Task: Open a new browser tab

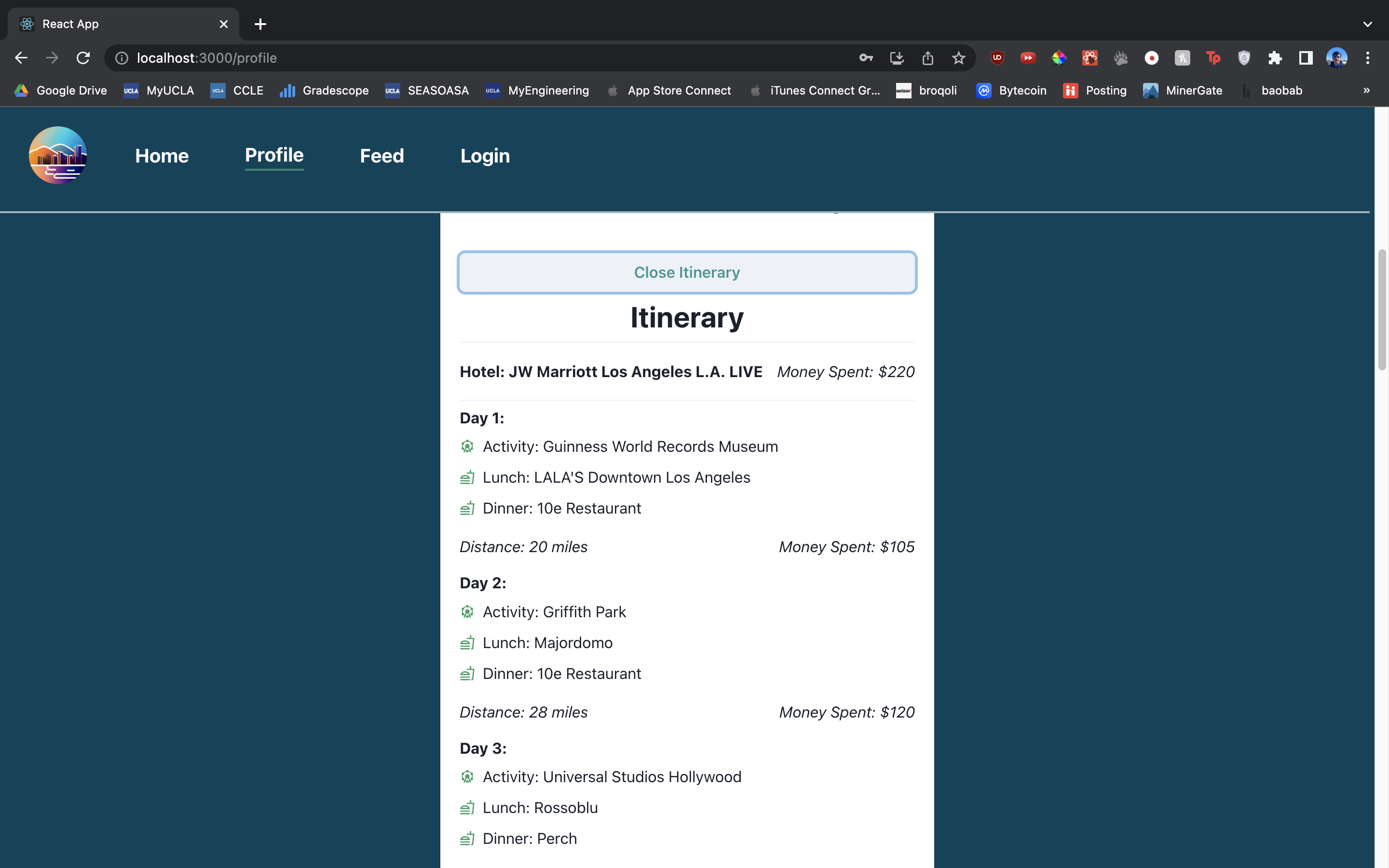Action: (x=260, y=24)
